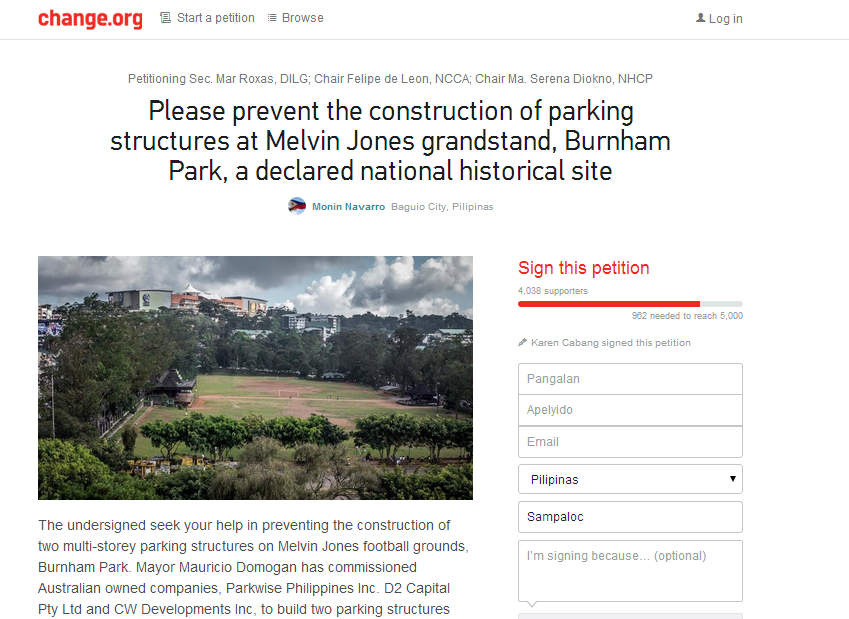The height and width of the screenshot is (619, 849).
Task: Focus the Pangalan first name field
Action: point(630,379)
